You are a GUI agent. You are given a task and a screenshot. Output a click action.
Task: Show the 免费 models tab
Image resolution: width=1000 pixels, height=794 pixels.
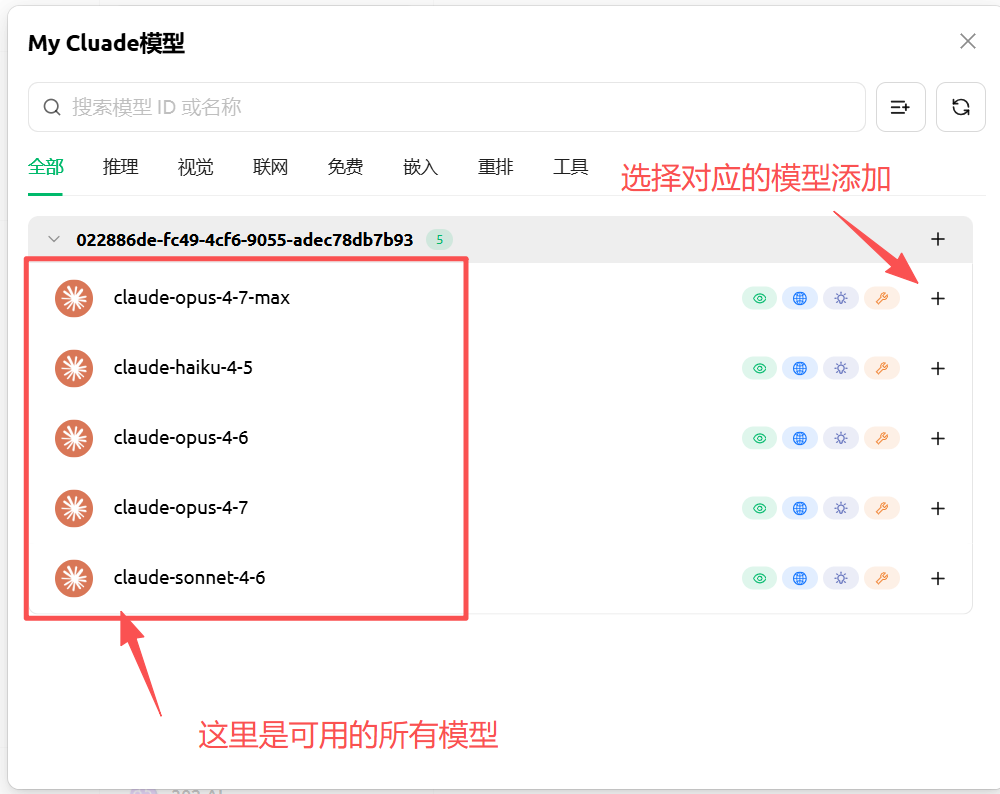[346, 167]
